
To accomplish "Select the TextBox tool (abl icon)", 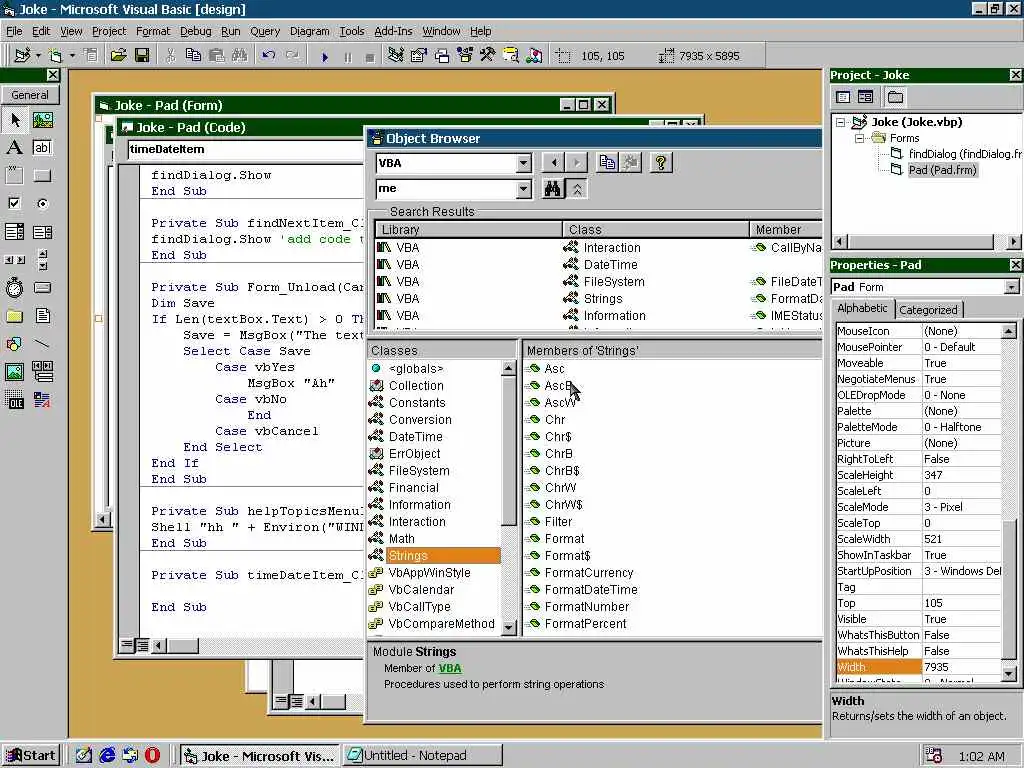I will coord(42,148).
